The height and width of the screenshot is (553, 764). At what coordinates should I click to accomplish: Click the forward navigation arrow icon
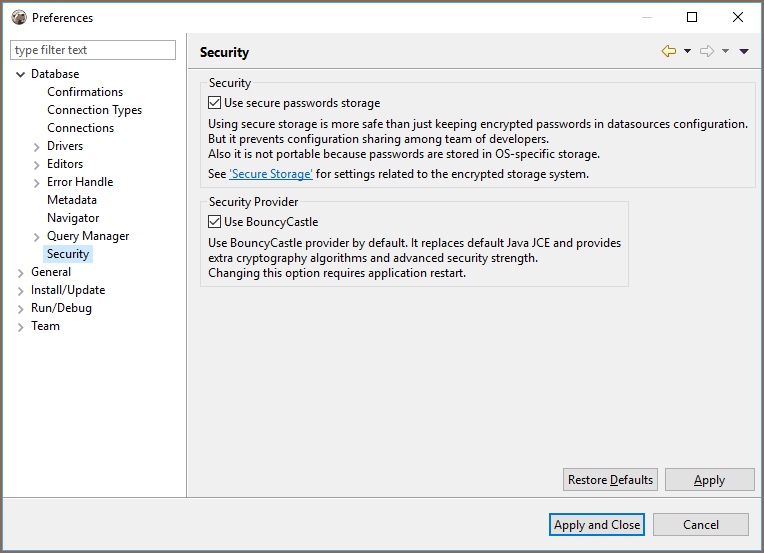[707, 51]
